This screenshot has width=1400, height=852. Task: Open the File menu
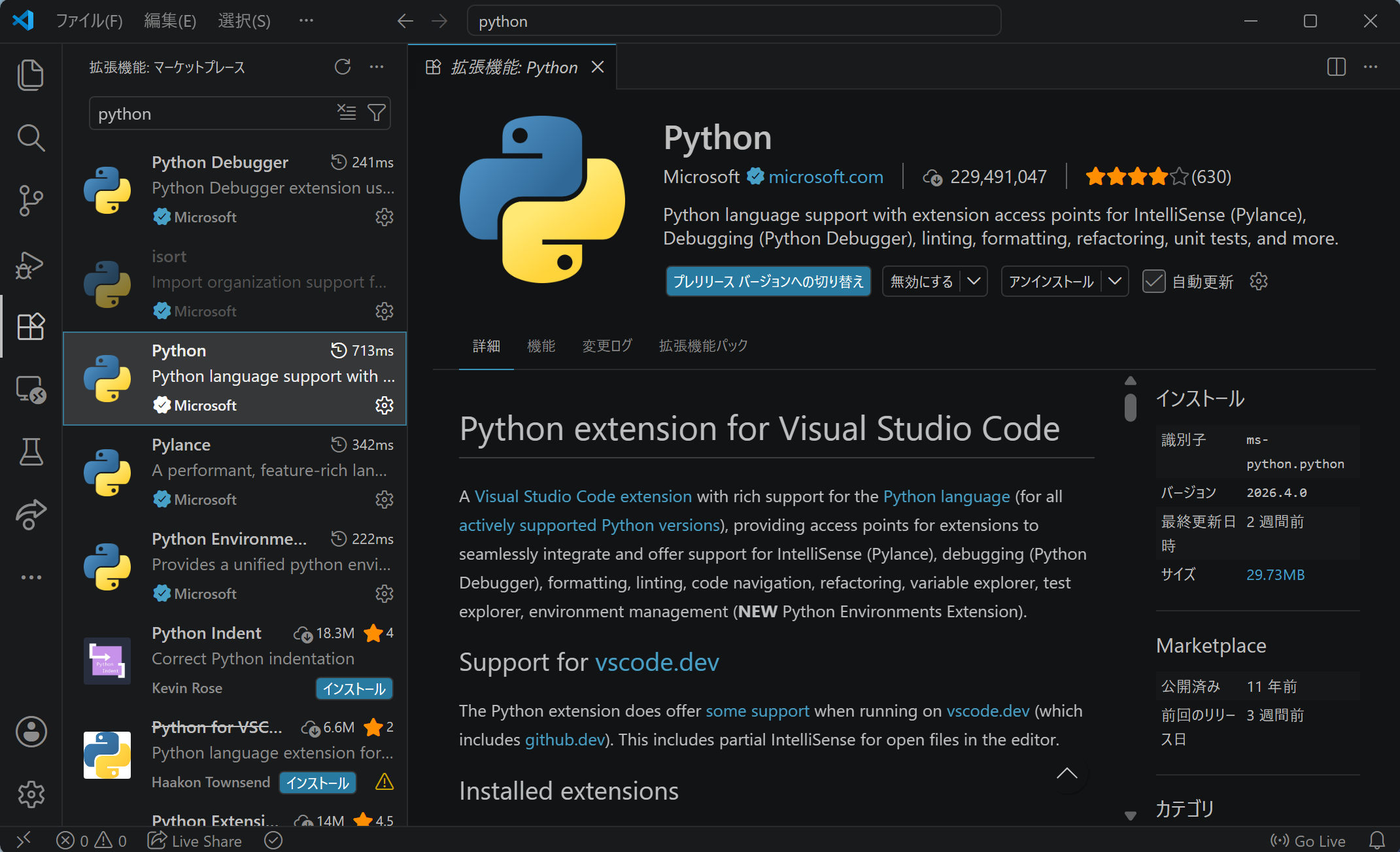click(89, 21)
